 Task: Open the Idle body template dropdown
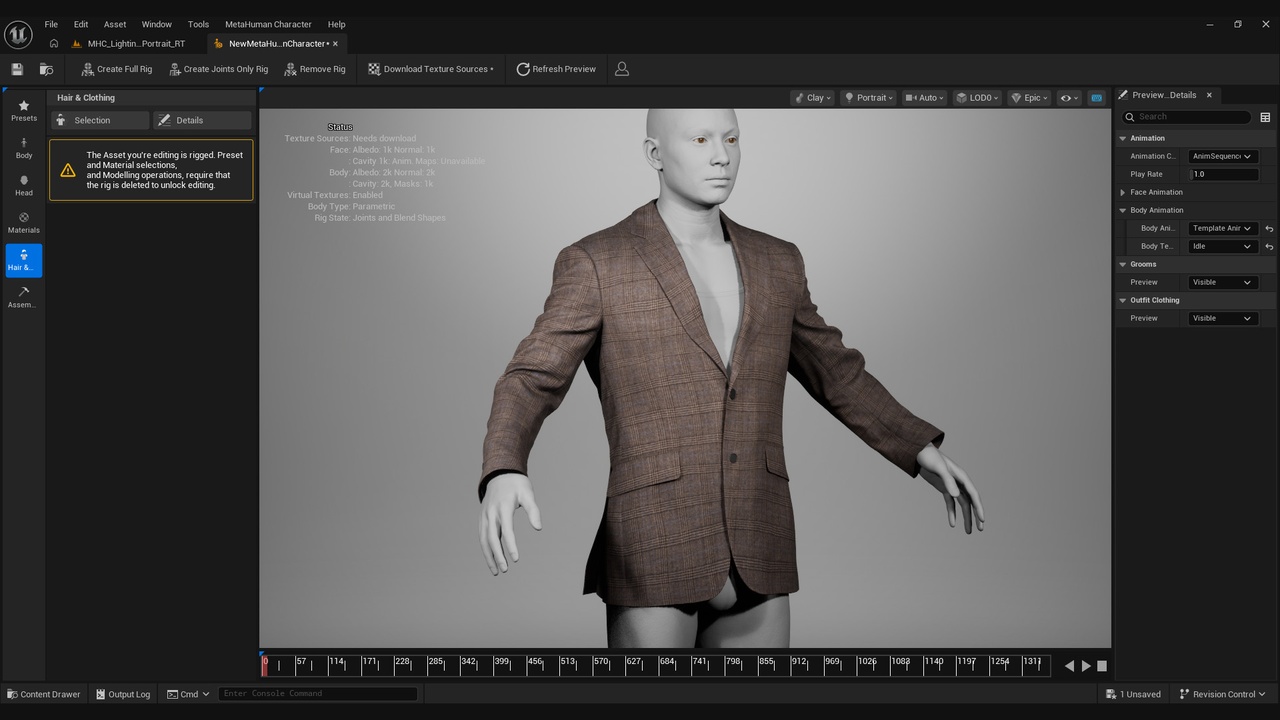(1222, 246)
